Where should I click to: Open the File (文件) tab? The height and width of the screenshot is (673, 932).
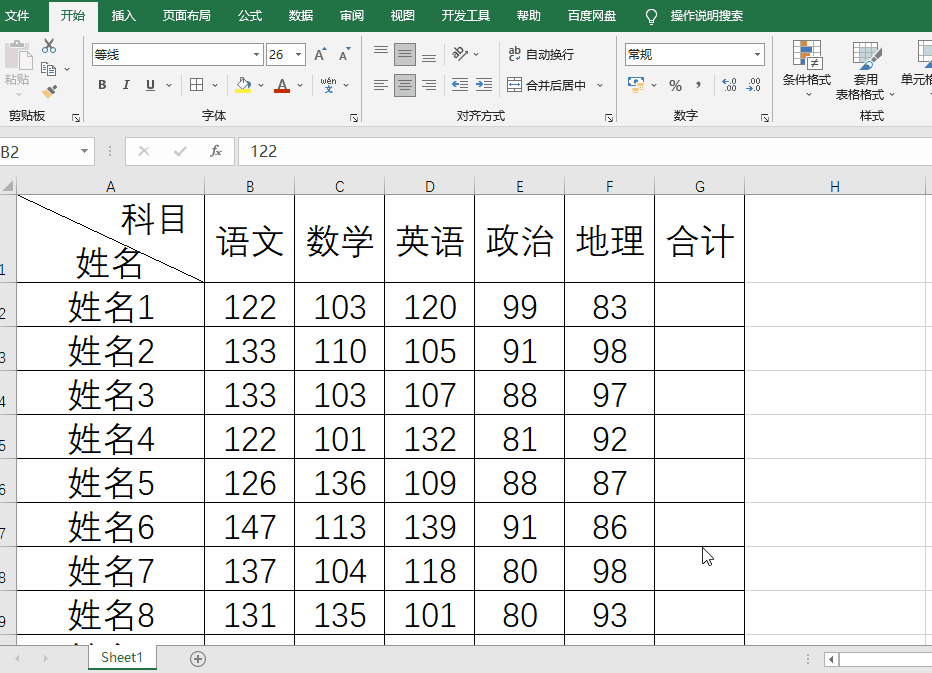click(x=17, y=15)
